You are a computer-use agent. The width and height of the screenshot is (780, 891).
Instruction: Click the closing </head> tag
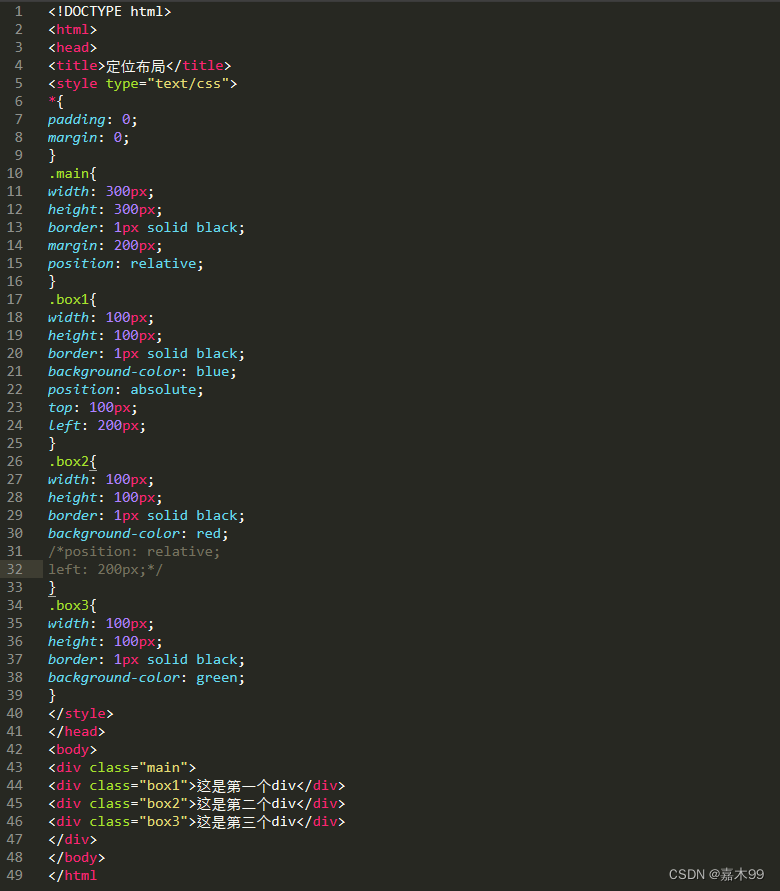(77, 732)
